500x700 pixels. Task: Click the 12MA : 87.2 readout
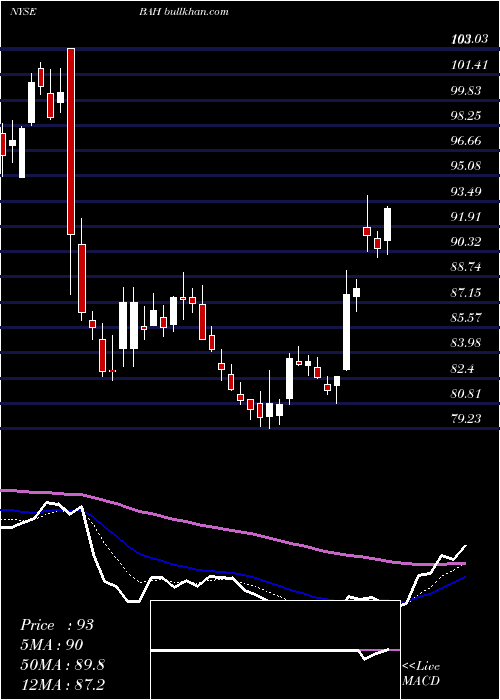coord(62,684)
